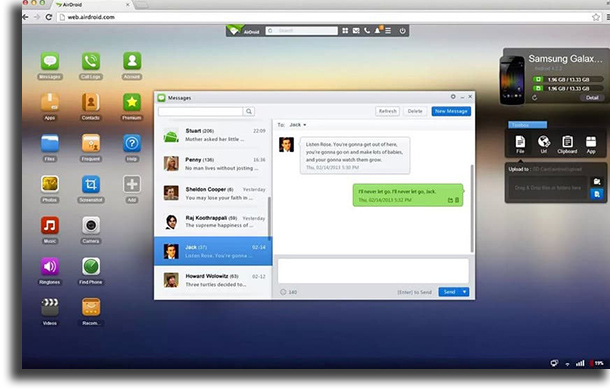This screenshot has width=610, height=390.
Task: Click the Add plus icon
Action: (x=132, y=184)
